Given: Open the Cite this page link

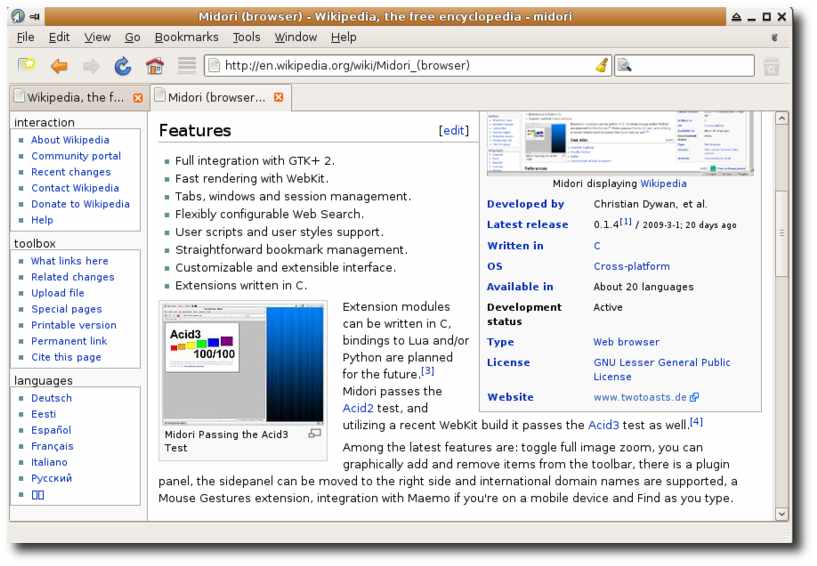Looking at the screenshot, I should coord(66,358).
